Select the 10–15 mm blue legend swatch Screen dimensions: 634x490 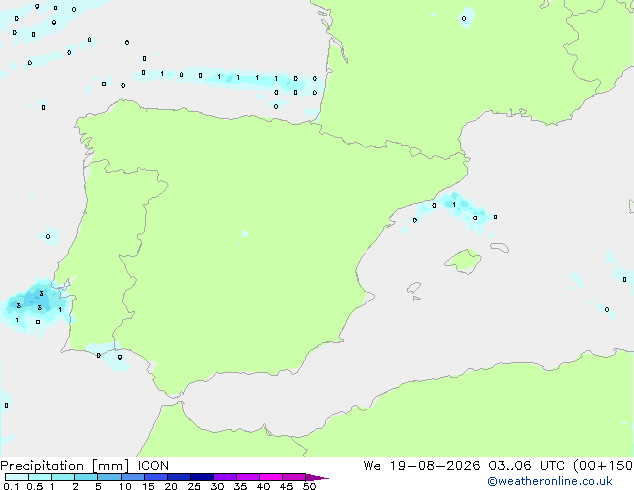[x=132, y=477]
